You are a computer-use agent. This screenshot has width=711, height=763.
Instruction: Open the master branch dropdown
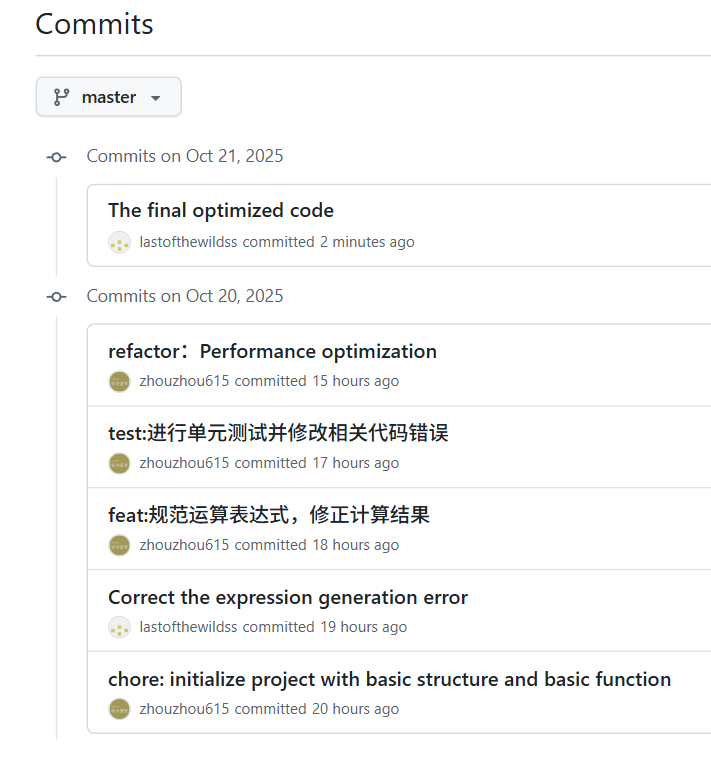(108, 97)
